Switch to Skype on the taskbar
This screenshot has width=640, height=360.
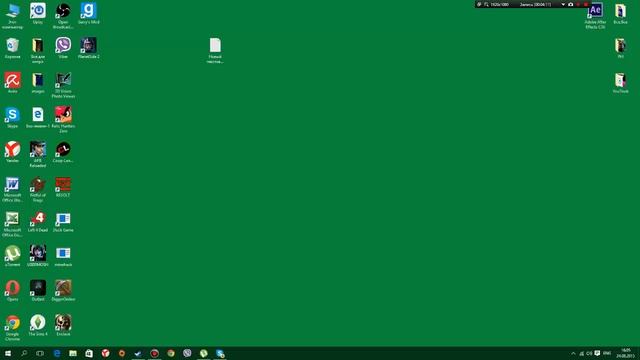(220, 353)
